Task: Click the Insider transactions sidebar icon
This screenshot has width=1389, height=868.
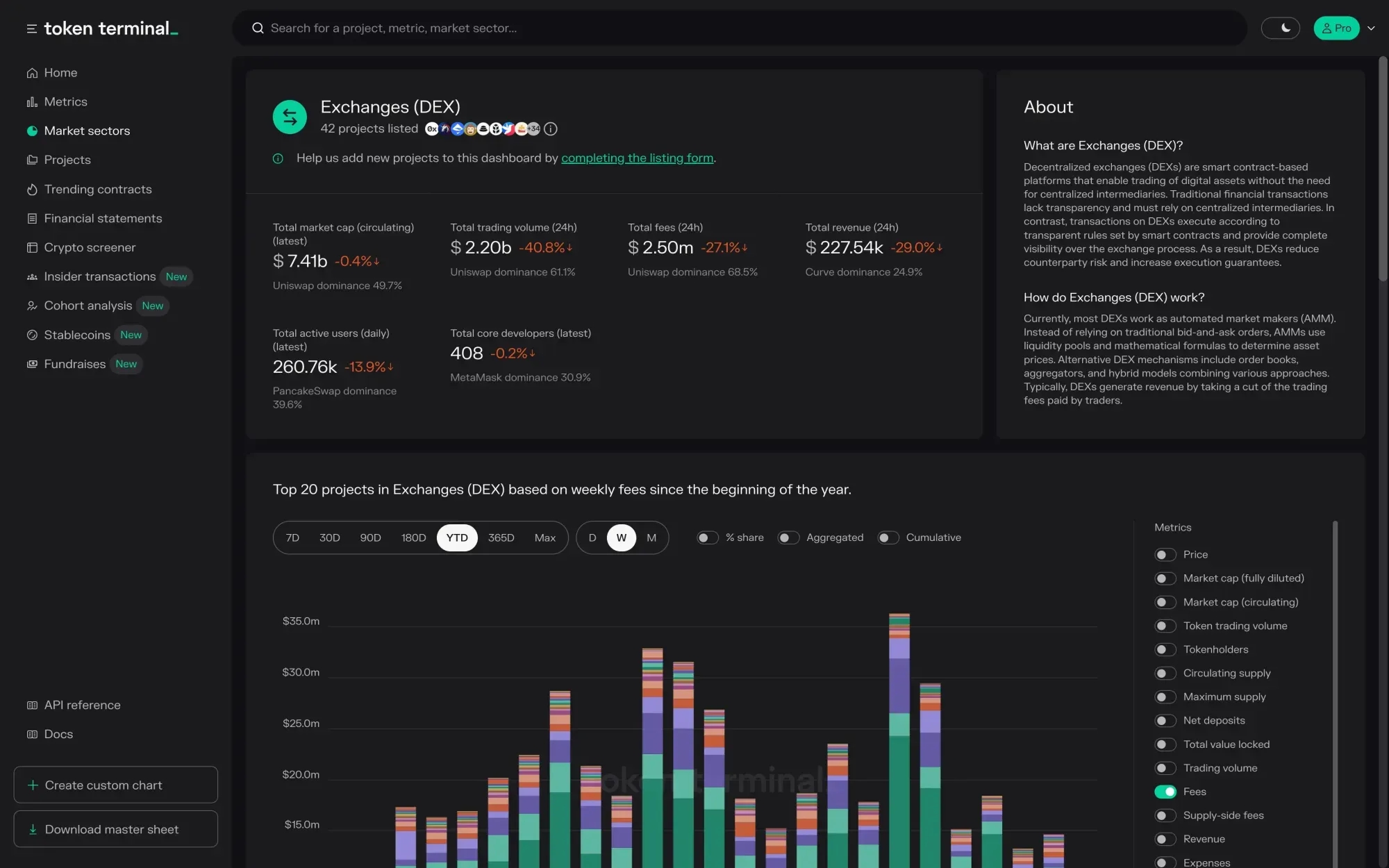Action: point(32,277)
